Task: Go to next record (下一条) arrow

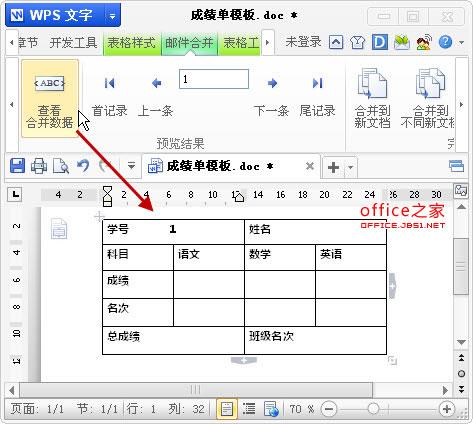Action: click(272, 83)
